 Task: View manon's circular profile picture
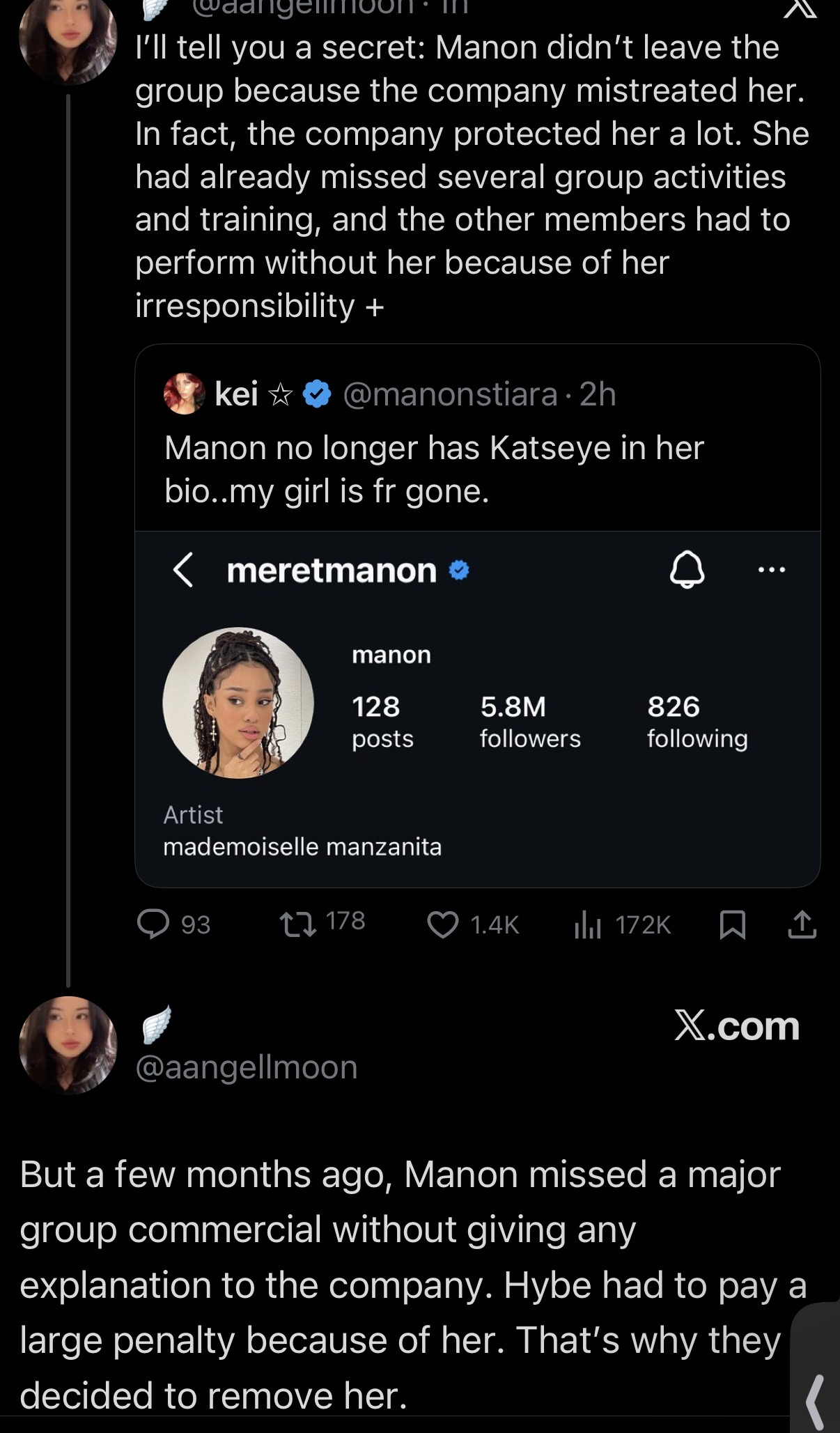(238, 703)
